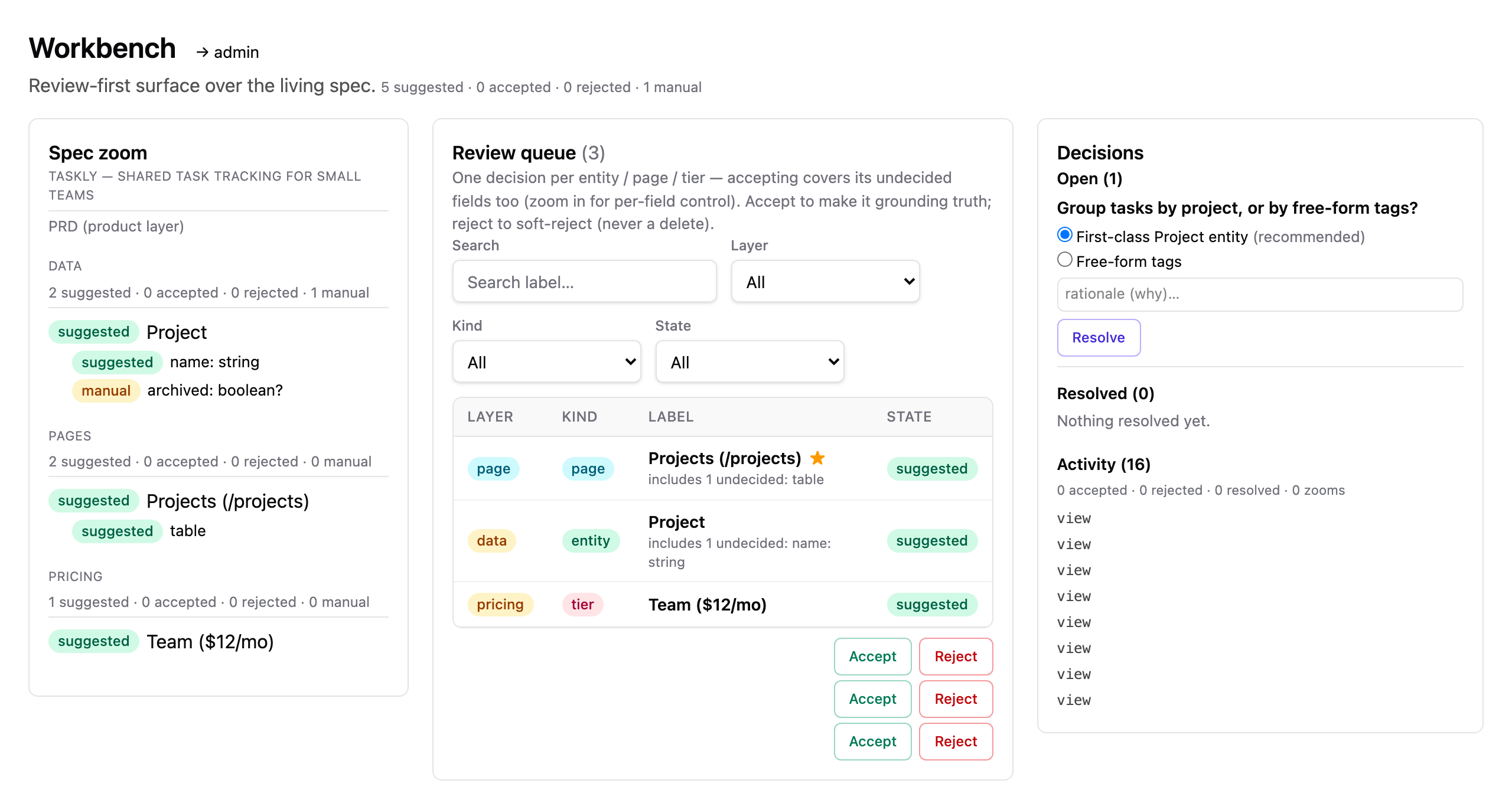Click the PRICING section heading
1512x803 pixels.
(x=76, y=577)
